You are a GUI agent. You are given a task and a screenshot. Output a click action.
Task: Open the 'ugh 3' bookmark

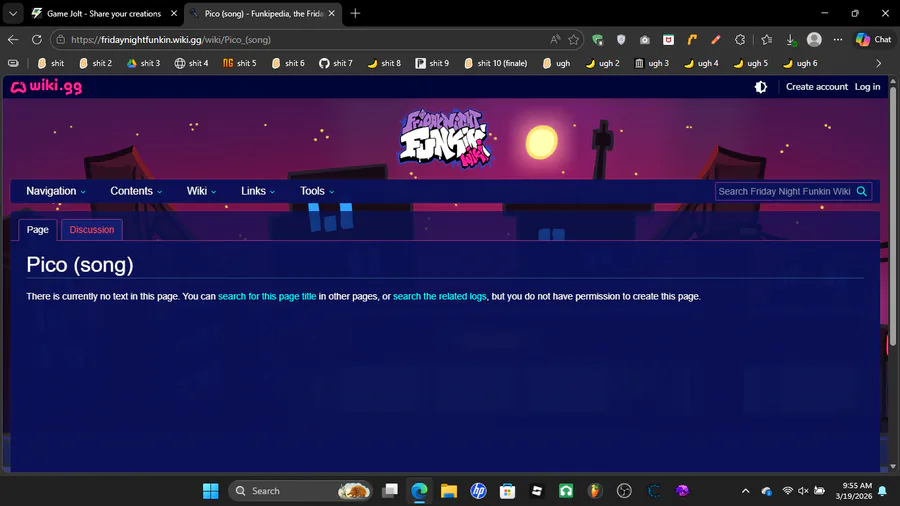tap(652, 63)
